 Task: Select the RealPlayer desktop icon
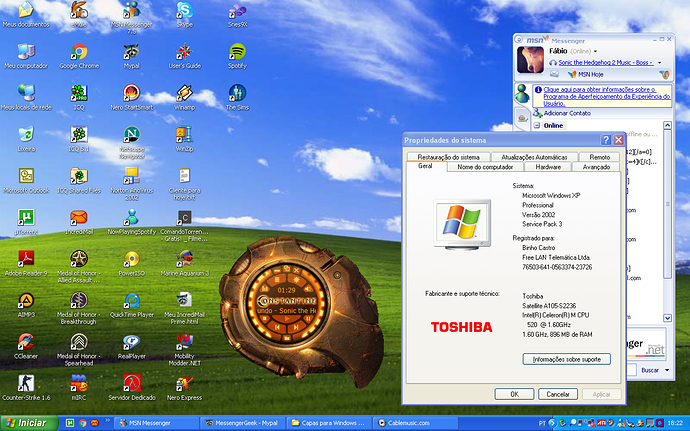point(132,346)
